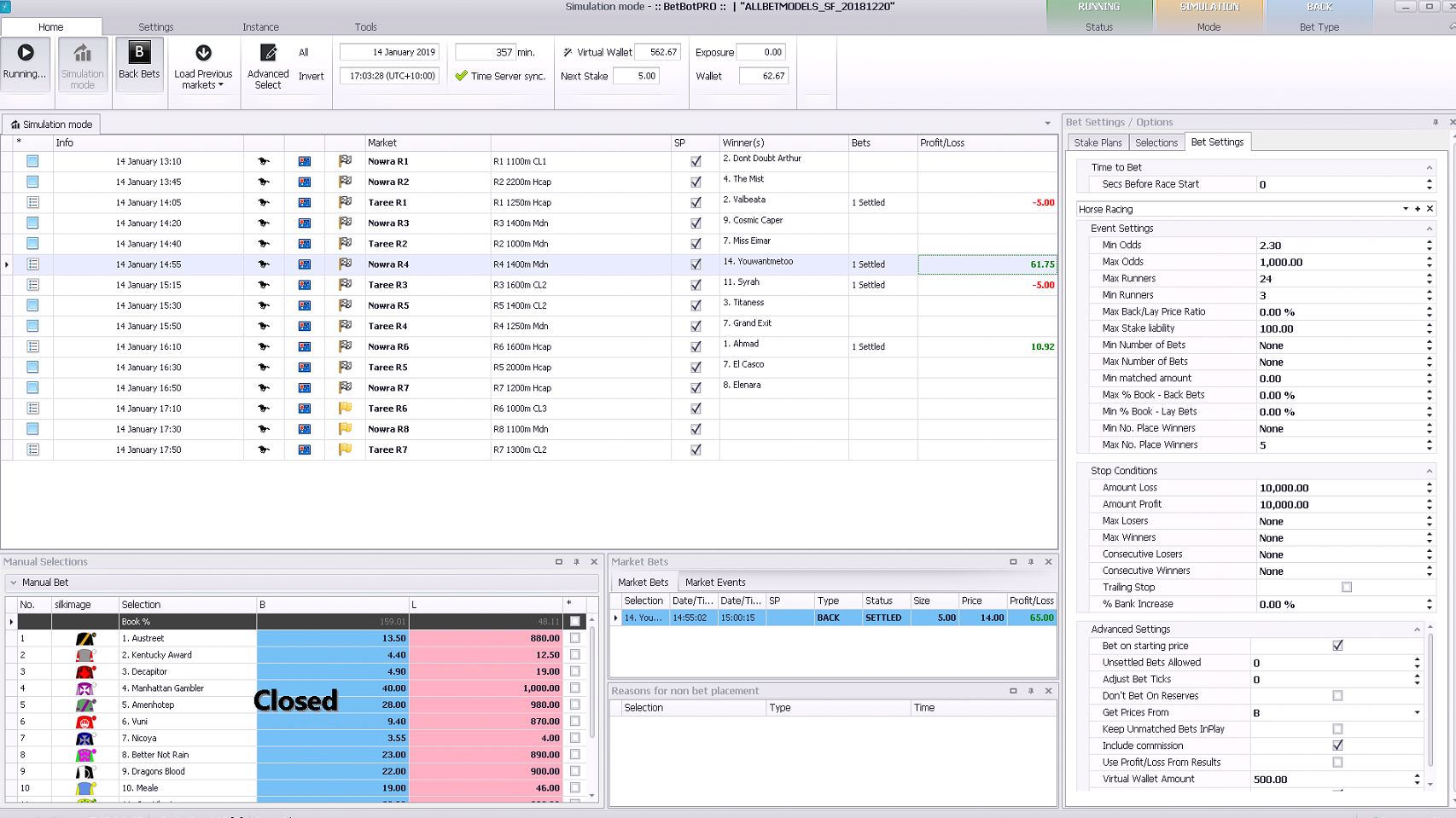Image resolution: width=1456 pixels, height=818 pixels.
Task: Click the silk image for Austreet
Action: click(84, 638)
